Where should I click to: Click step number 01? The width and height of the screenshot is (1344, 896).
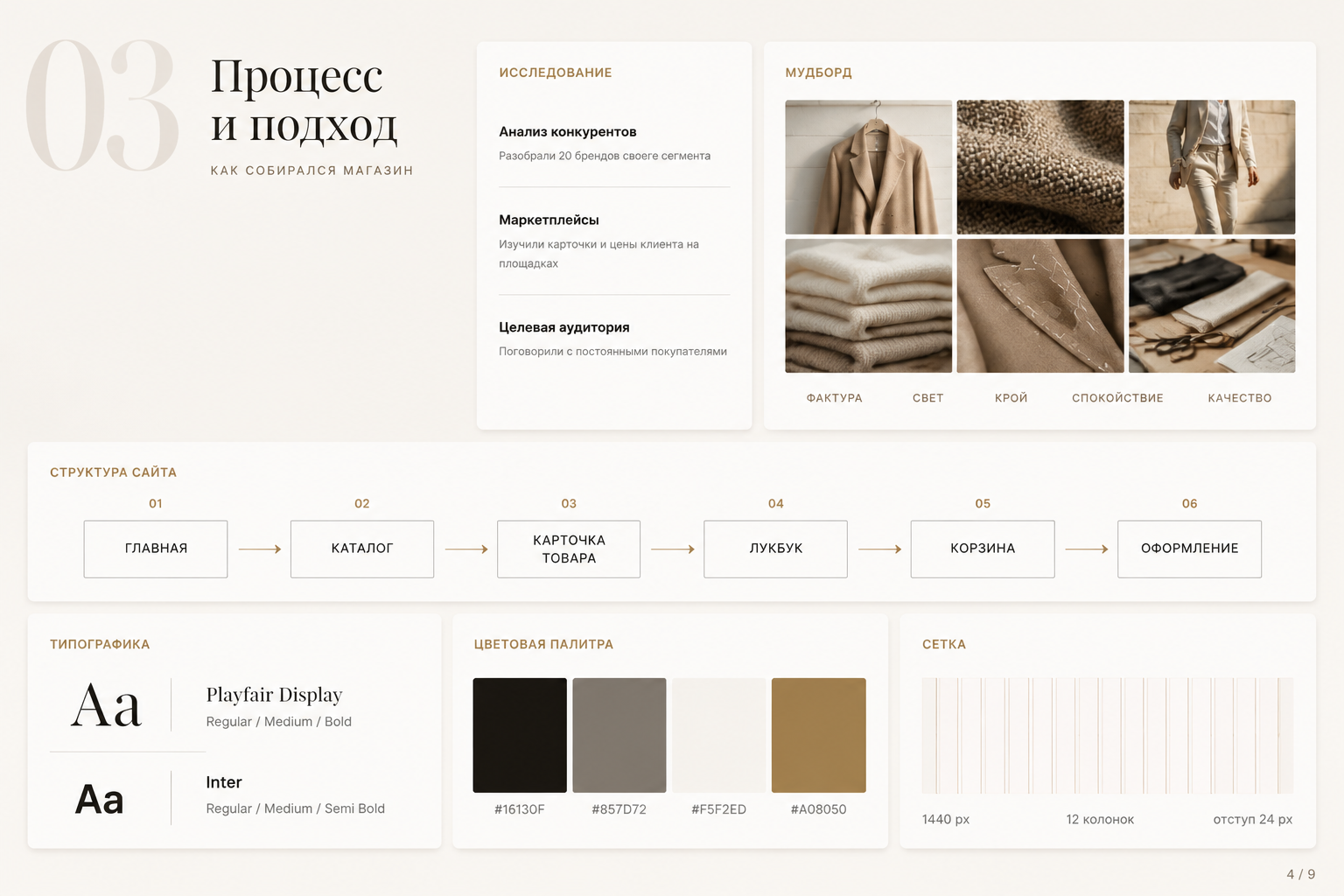coord(156,504)
